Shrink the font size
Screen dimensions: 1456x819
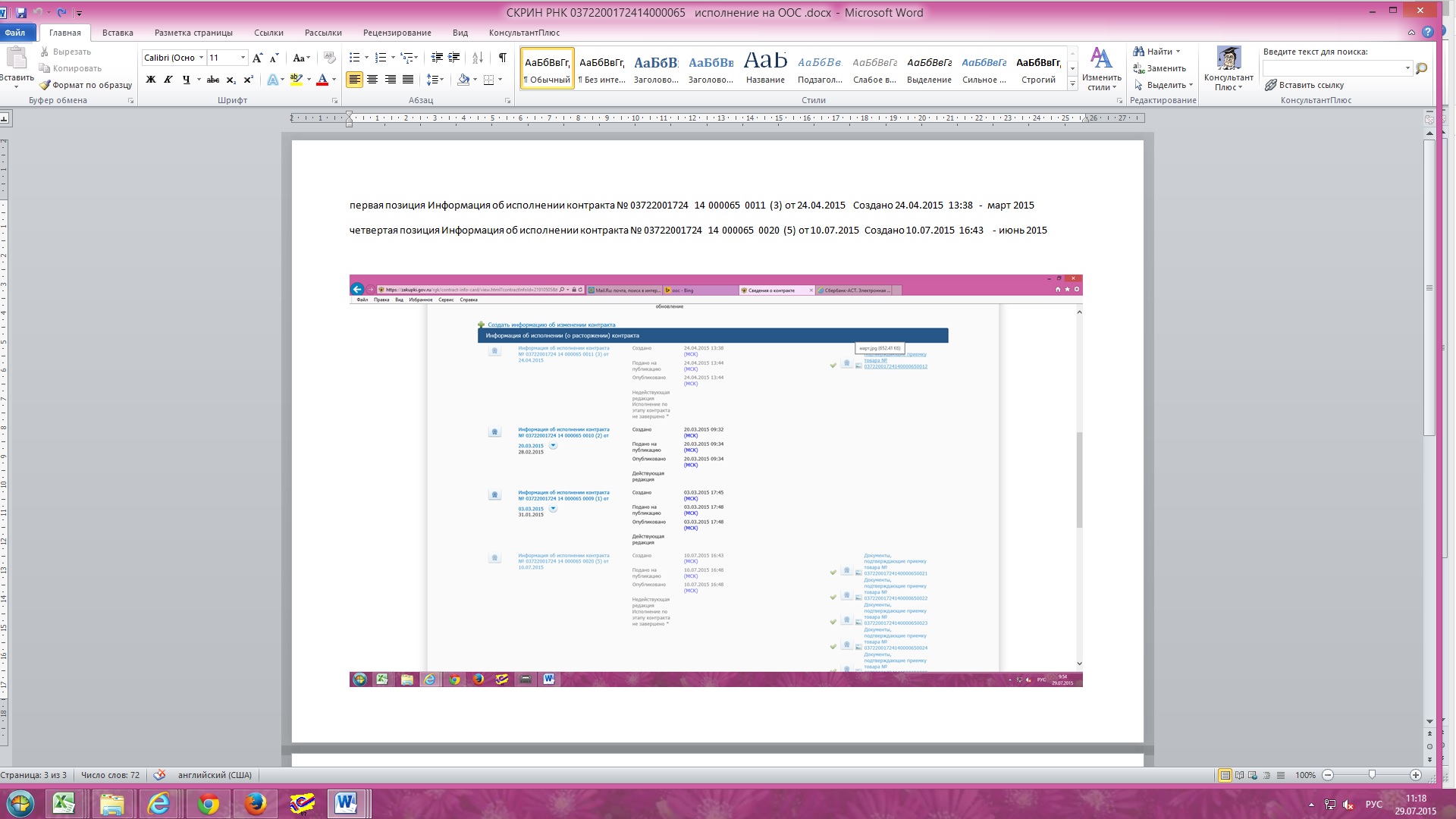274,58
